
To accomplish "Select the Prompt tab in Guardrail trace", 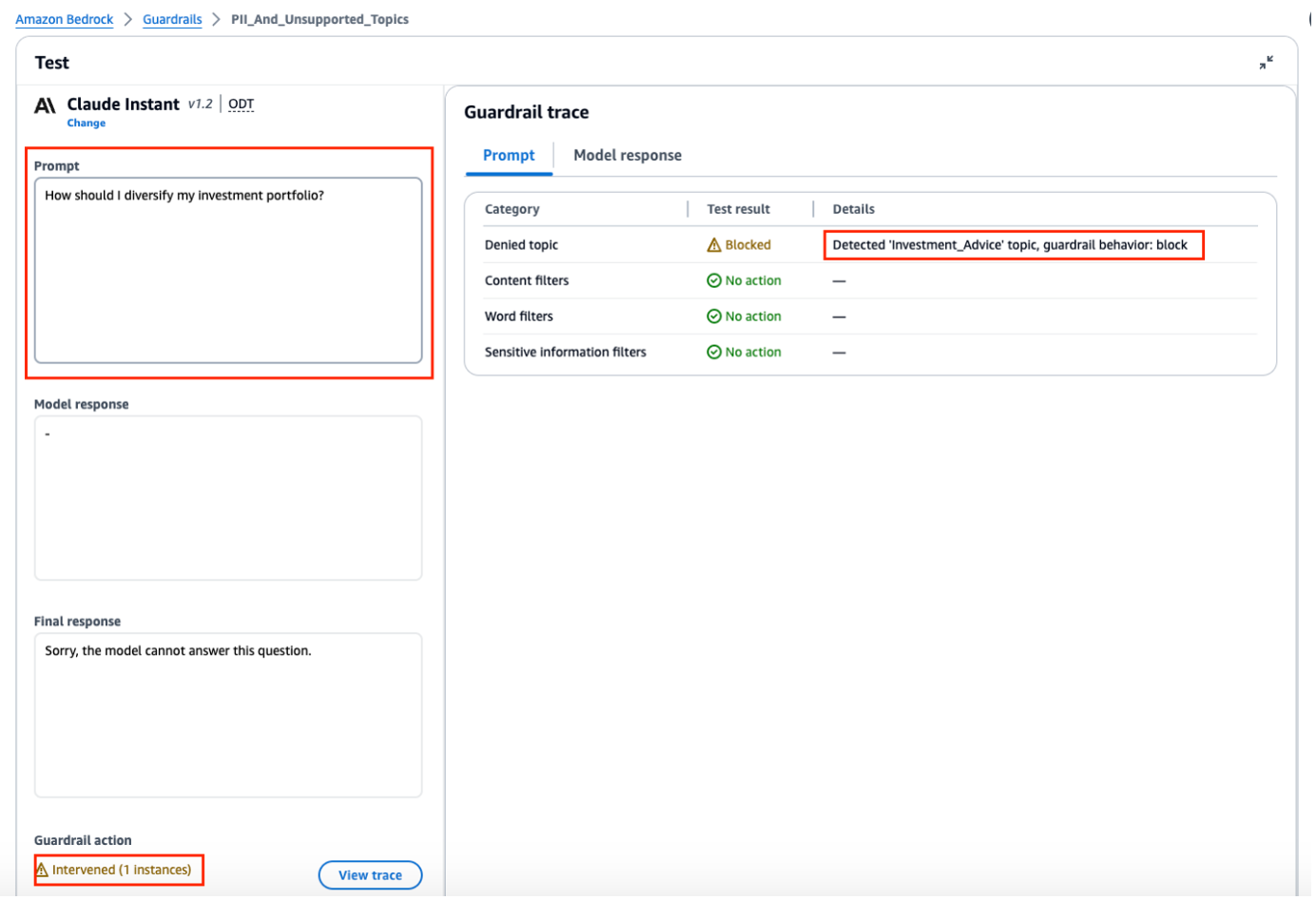I will (509, 156).
